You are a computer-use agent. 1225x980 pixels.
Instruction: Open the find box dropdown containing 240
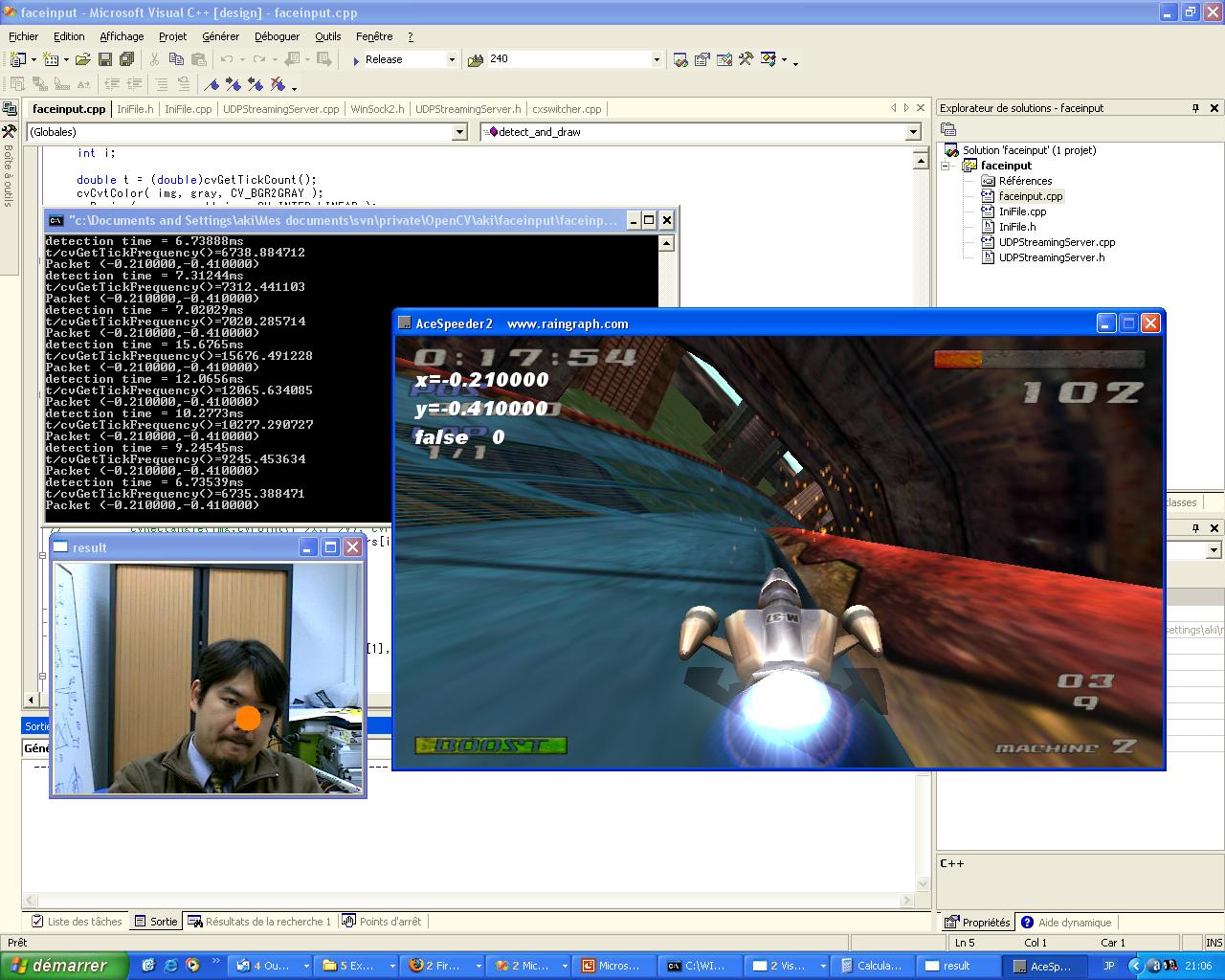[657, 59]
